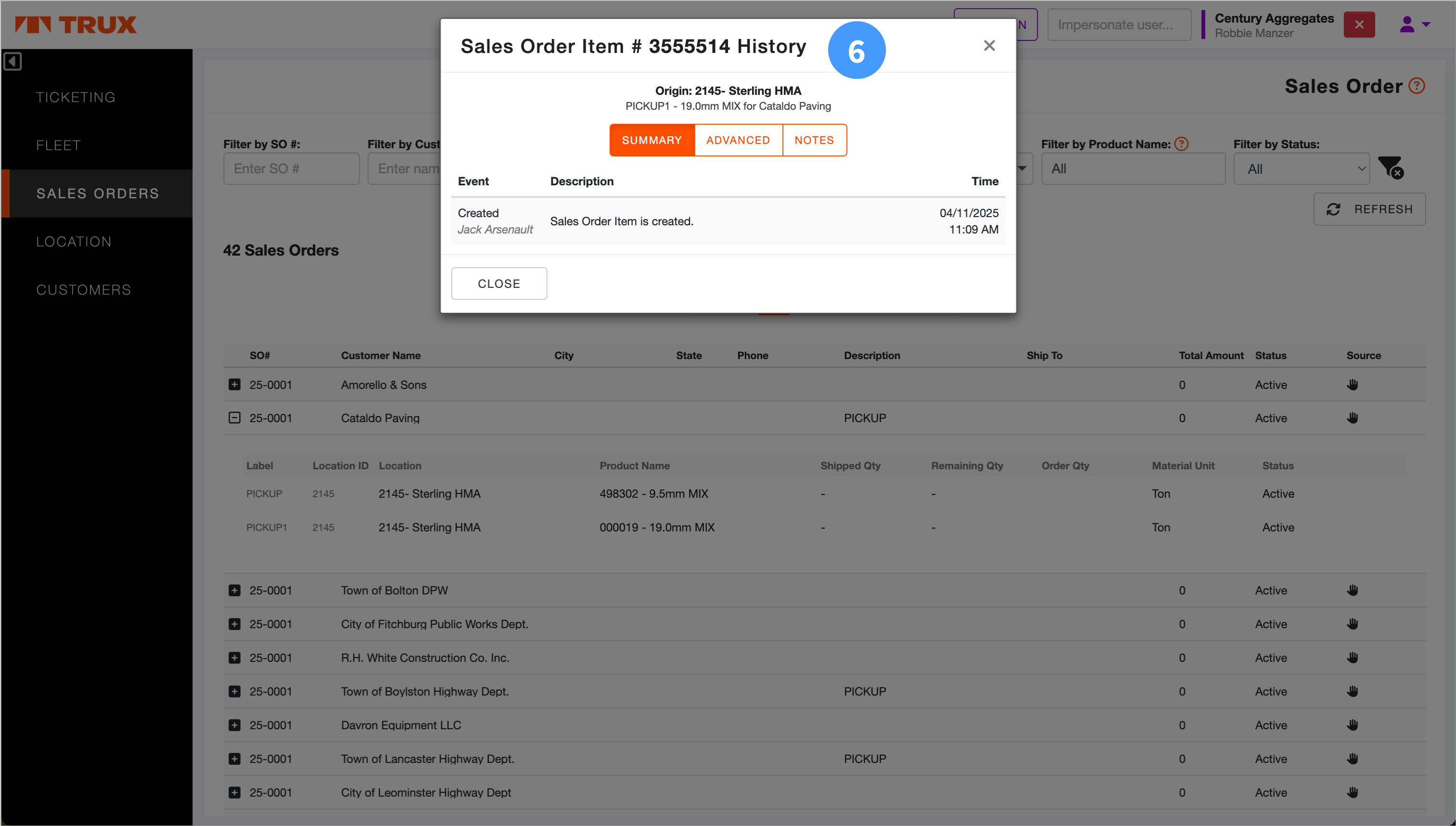Click the REFRESH button

[x=1369, y=209]
